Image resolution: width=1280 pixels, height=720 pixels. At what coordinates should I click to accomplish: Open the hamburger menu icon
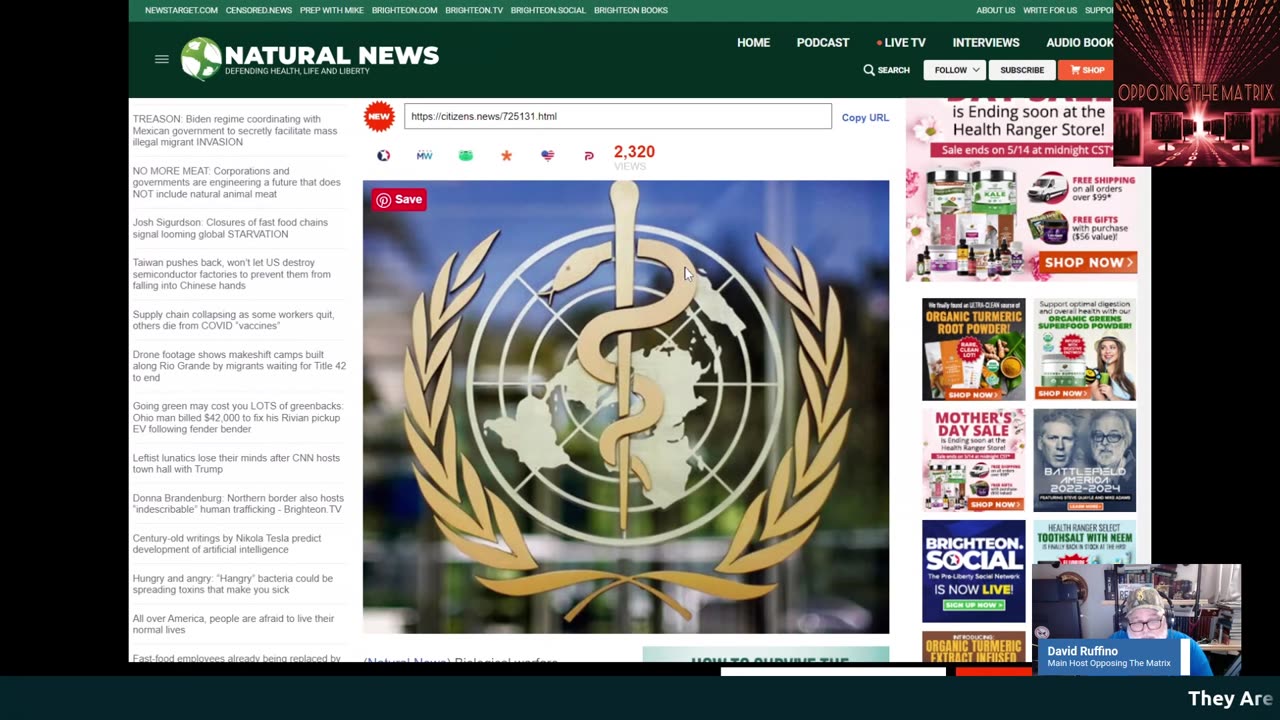tap(161, 59)
